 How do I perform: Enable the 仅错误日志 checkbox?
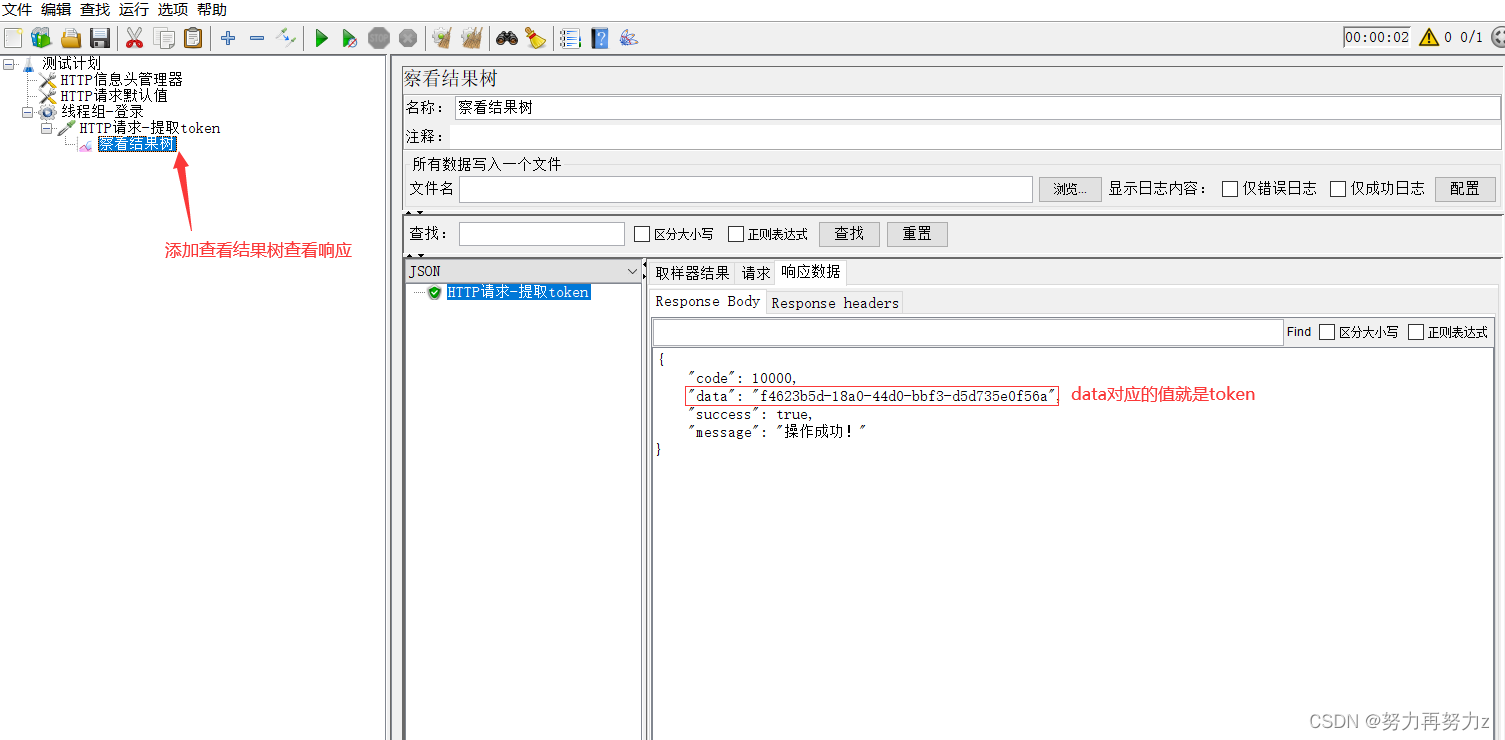point(1230,189)
